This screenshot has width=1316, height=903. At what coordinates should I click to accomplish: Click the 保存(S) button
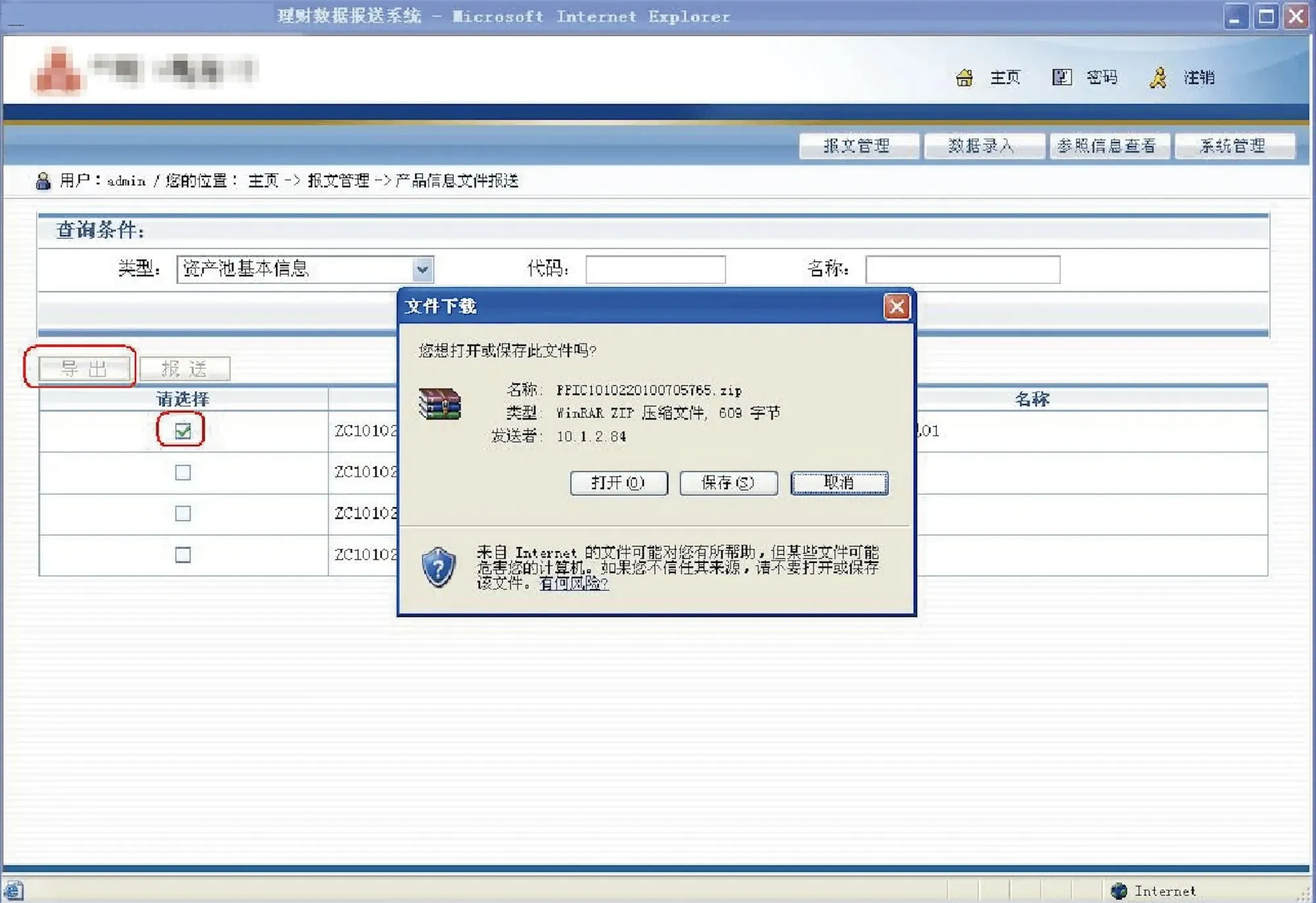click(728, 483)
